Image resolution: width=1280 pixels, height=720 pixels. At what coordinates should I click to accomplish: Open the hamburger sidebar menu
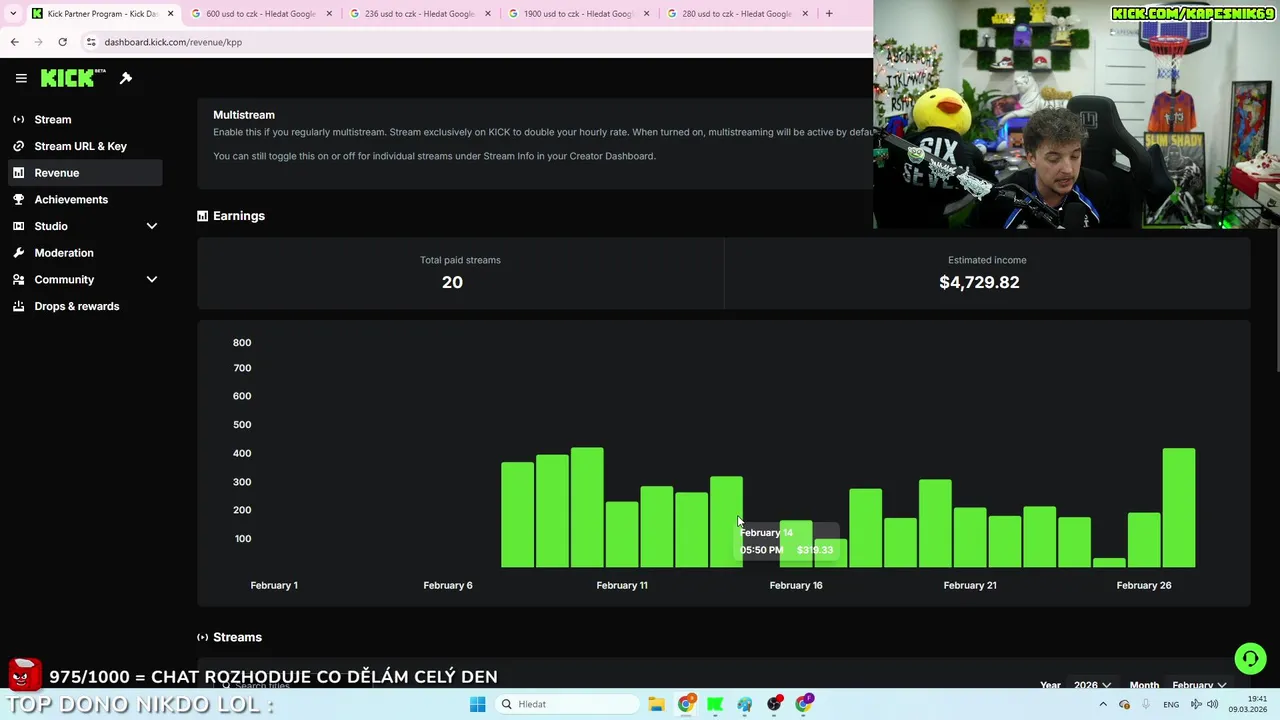tap(21, 78)
